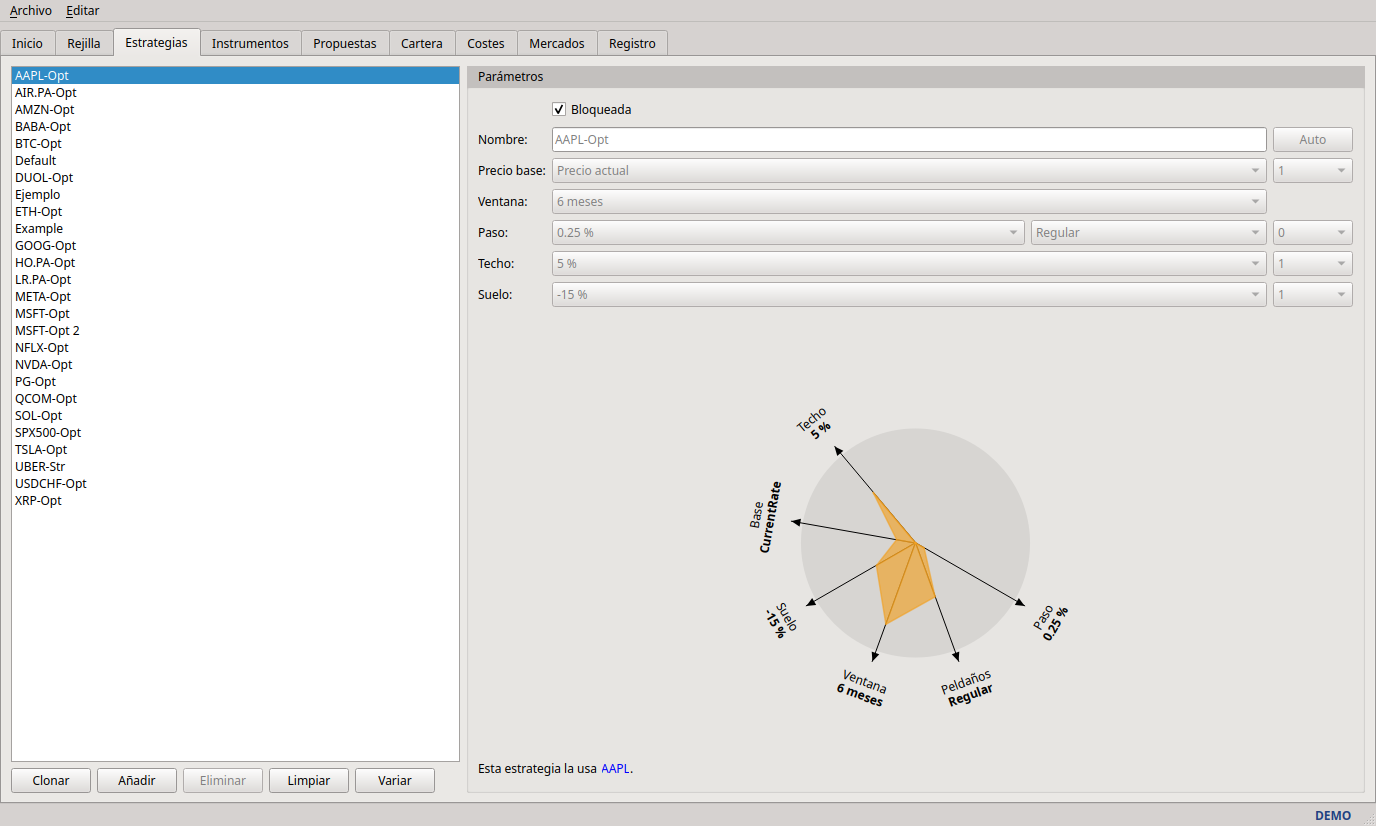This screenshot has width=1376, height=826.
Task: Select the AMZN-Opt strategy
Action: coord(235,109)
